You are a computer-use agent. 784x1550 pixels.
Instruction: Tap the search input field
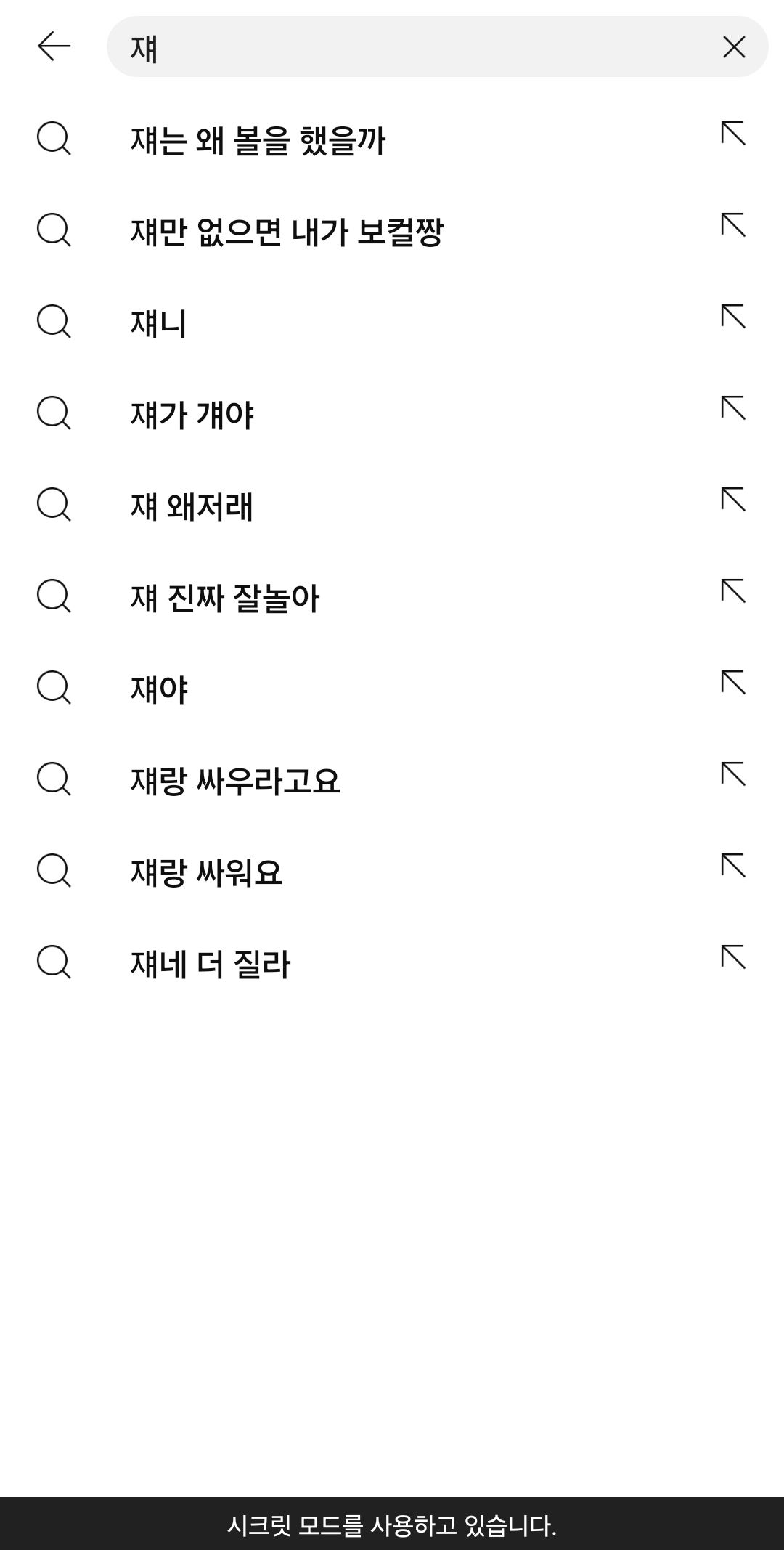[x=421, y=46]
